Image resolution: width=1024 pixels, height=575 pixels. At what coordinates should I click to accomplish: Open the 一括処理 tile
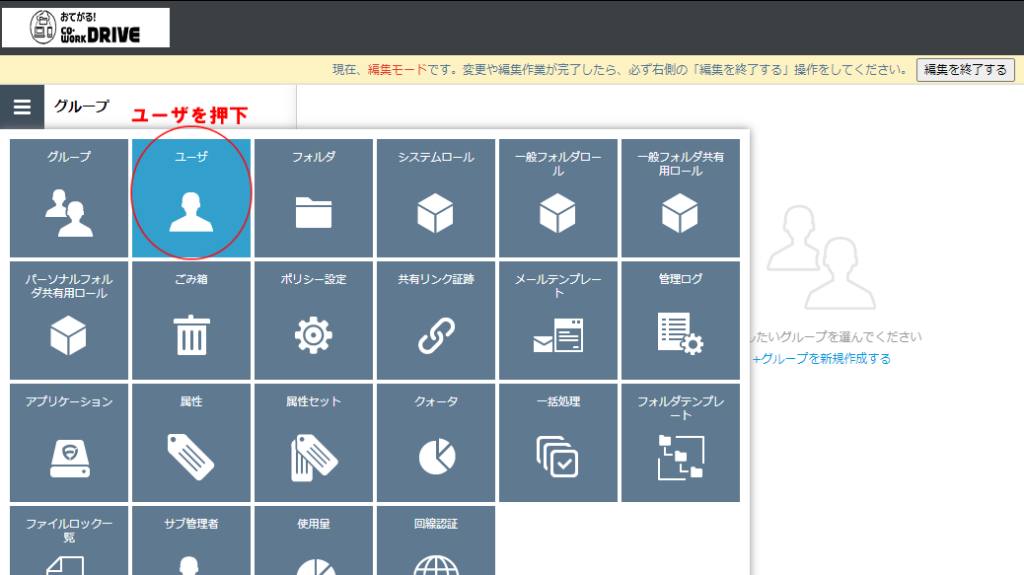pyautogui.click(x=558, y=442)
